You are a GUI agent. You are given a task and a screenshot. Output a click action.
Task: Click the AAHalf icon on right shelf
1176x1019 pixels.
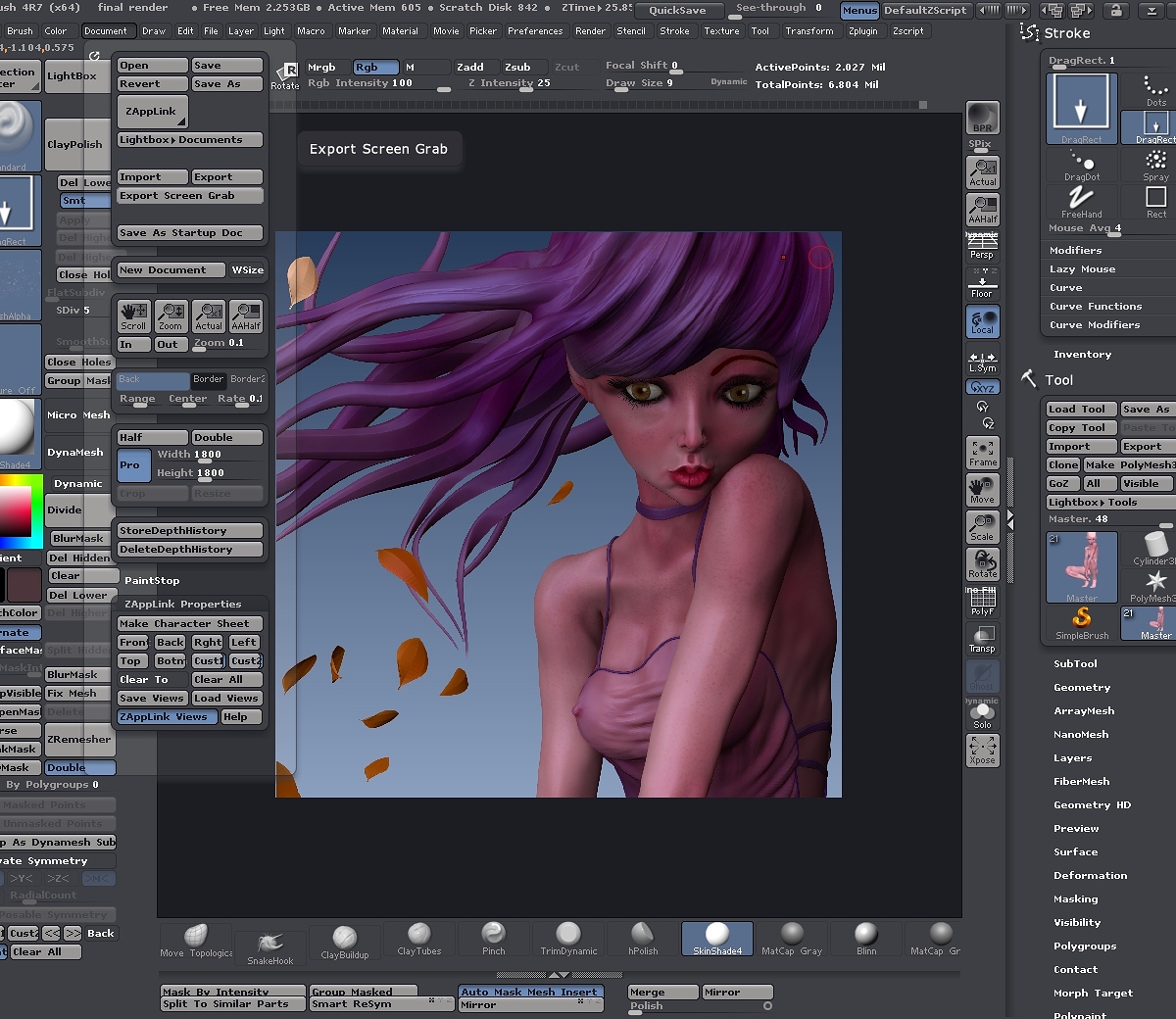(x=983, y=210)
